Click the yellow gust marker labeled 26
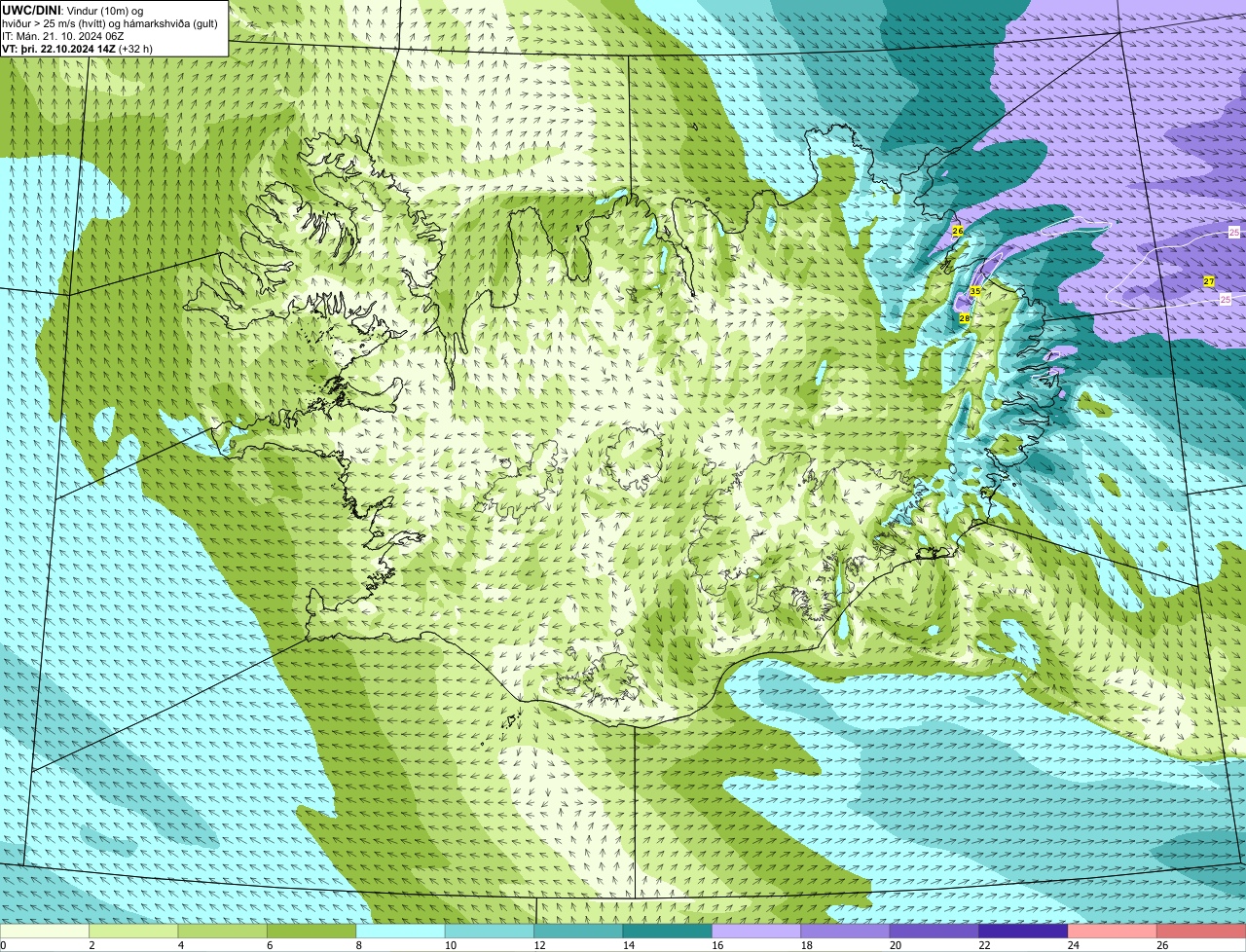1246x952 pixels. [958, 232]
